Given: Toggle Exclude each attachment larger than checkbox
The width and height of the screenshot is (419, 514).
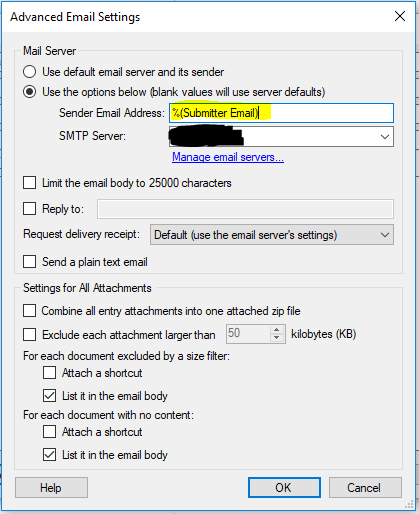Looking at the screenshot, I should [x=29, y=334].
